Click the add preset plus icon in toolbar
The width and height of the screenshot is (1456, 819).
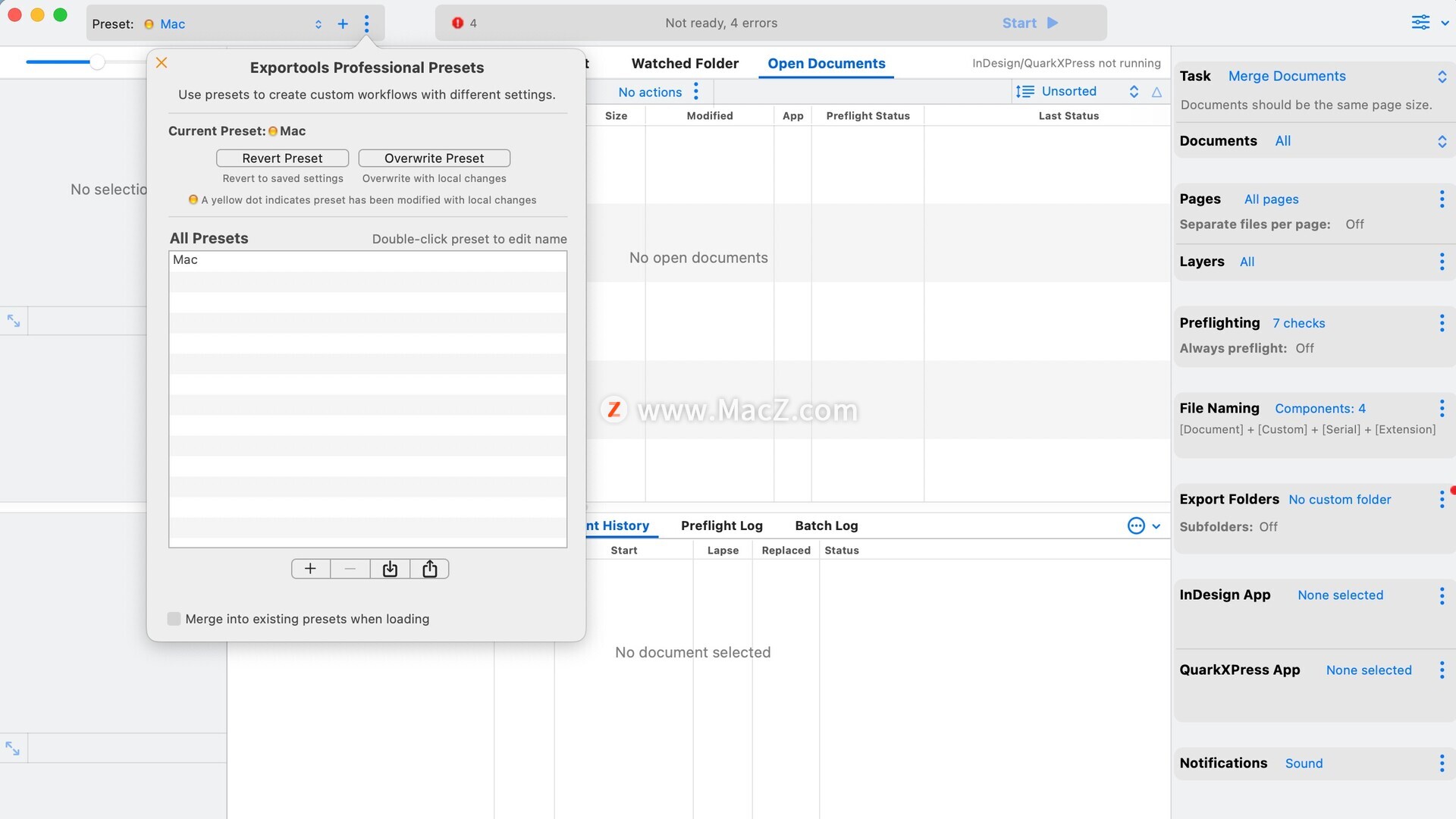pos(343,24)
